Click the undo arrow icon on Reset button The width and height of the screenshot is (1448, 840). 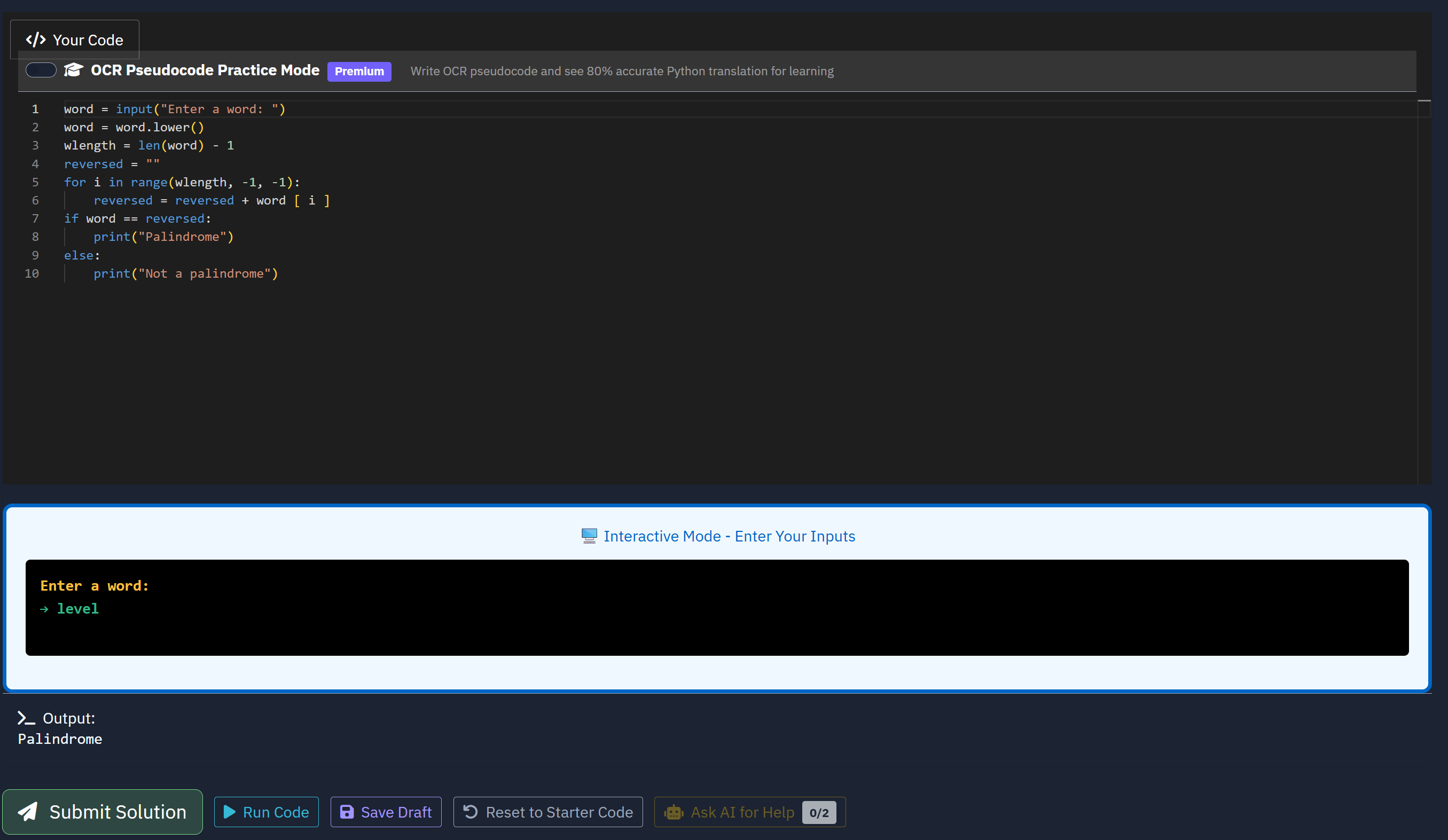click(469, 812)
